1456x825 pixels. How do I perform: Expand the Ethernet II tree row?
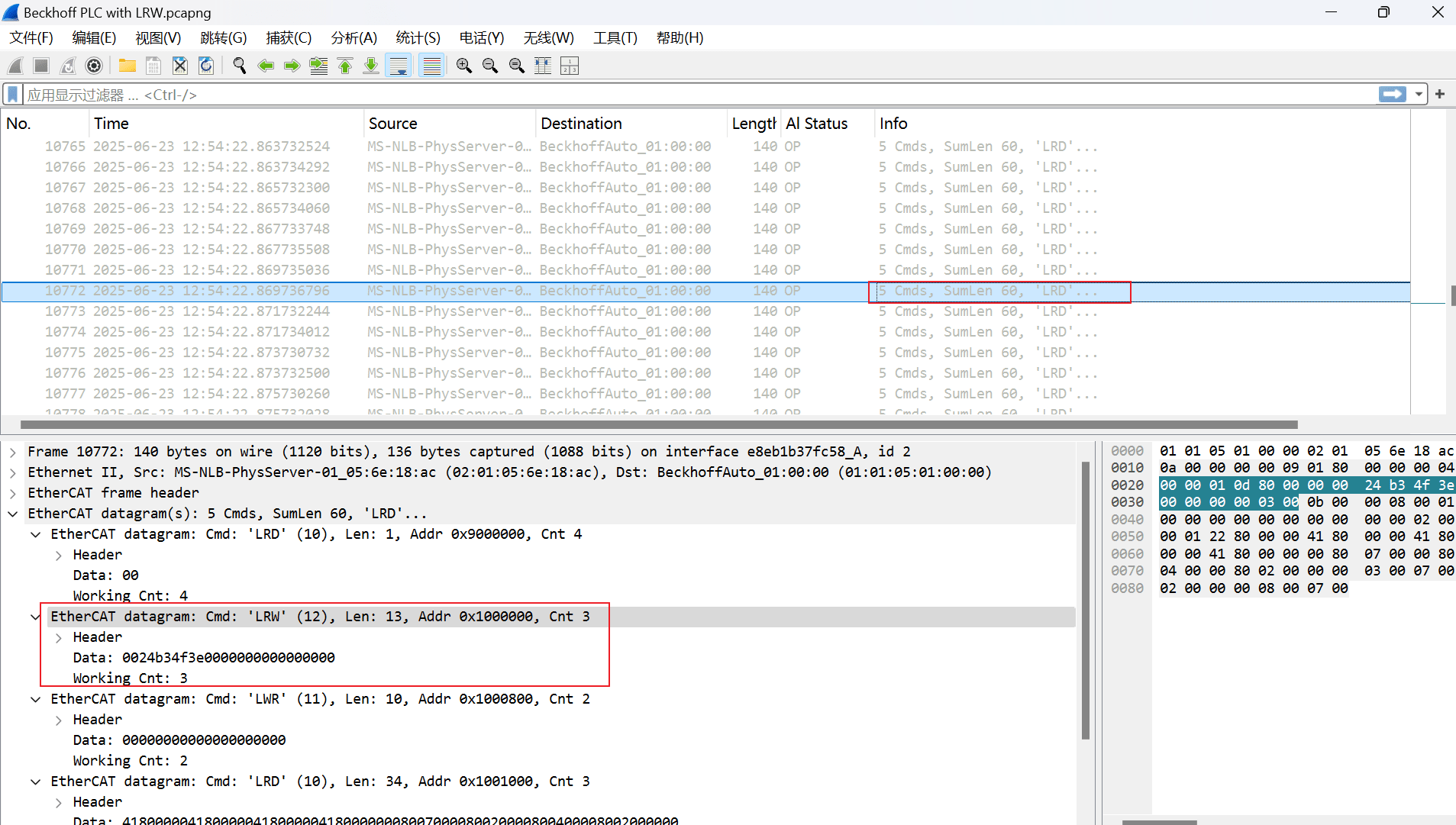pos(13,472)
